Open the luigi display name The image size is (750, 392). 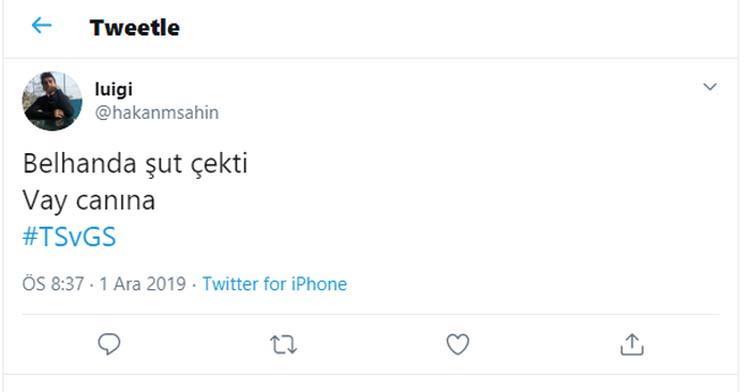(114, 89)
